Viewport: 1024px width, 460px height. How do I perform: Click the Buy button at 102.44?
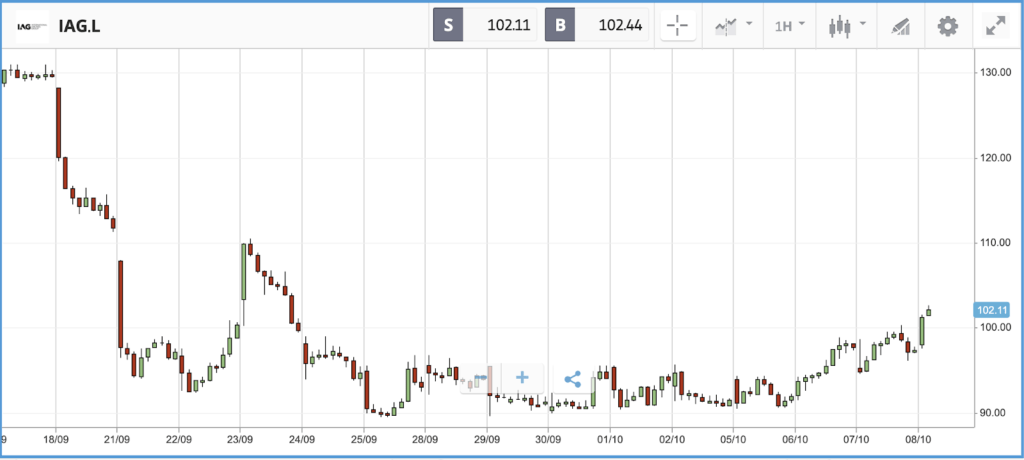pos(597,26)
